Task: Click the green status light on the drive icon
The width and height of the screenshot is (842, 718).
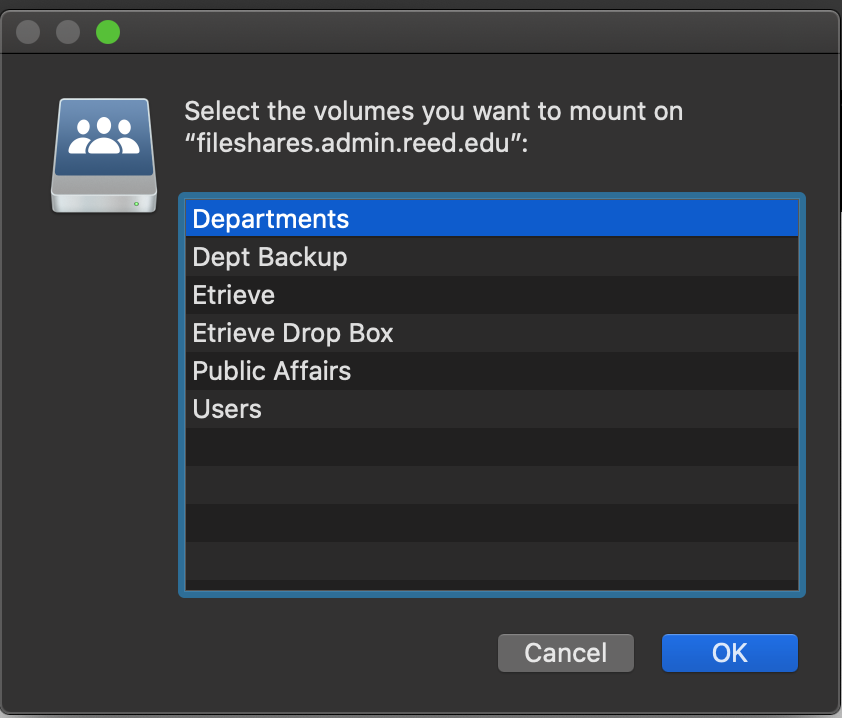Action: [136, 203]
